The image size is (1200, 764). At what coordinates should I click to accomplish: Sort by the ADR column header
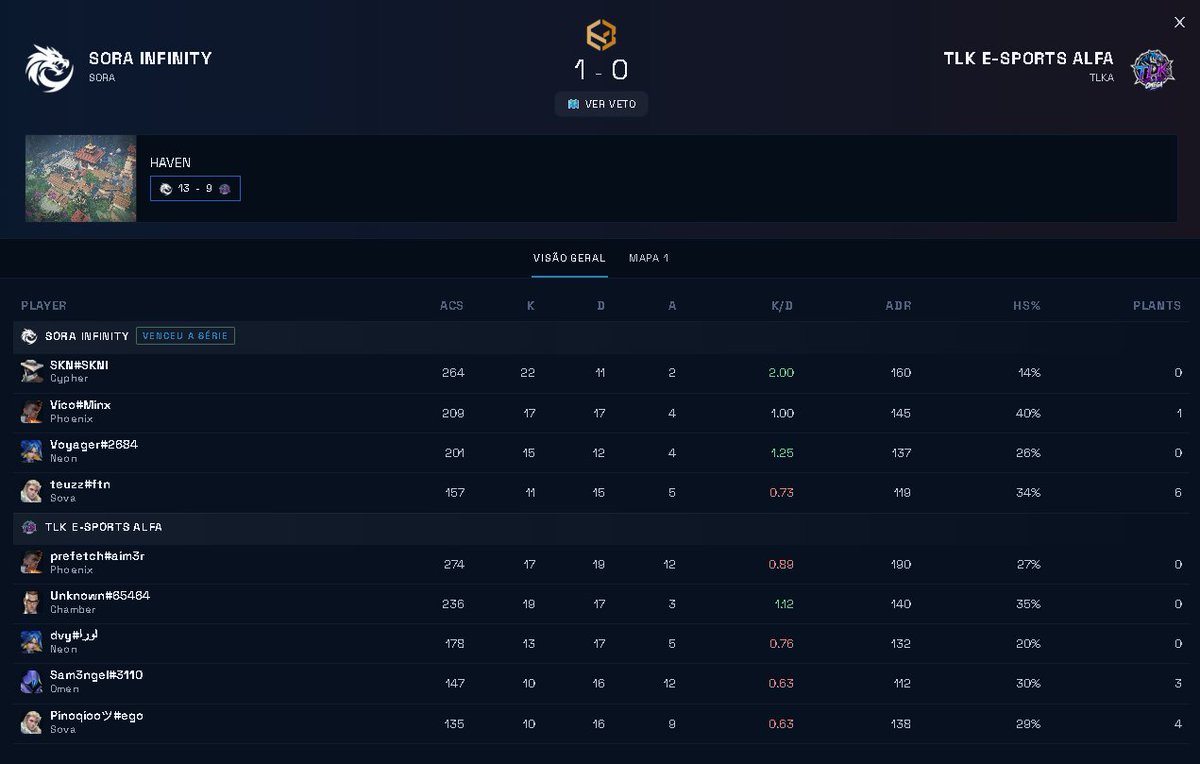[898, 305]
